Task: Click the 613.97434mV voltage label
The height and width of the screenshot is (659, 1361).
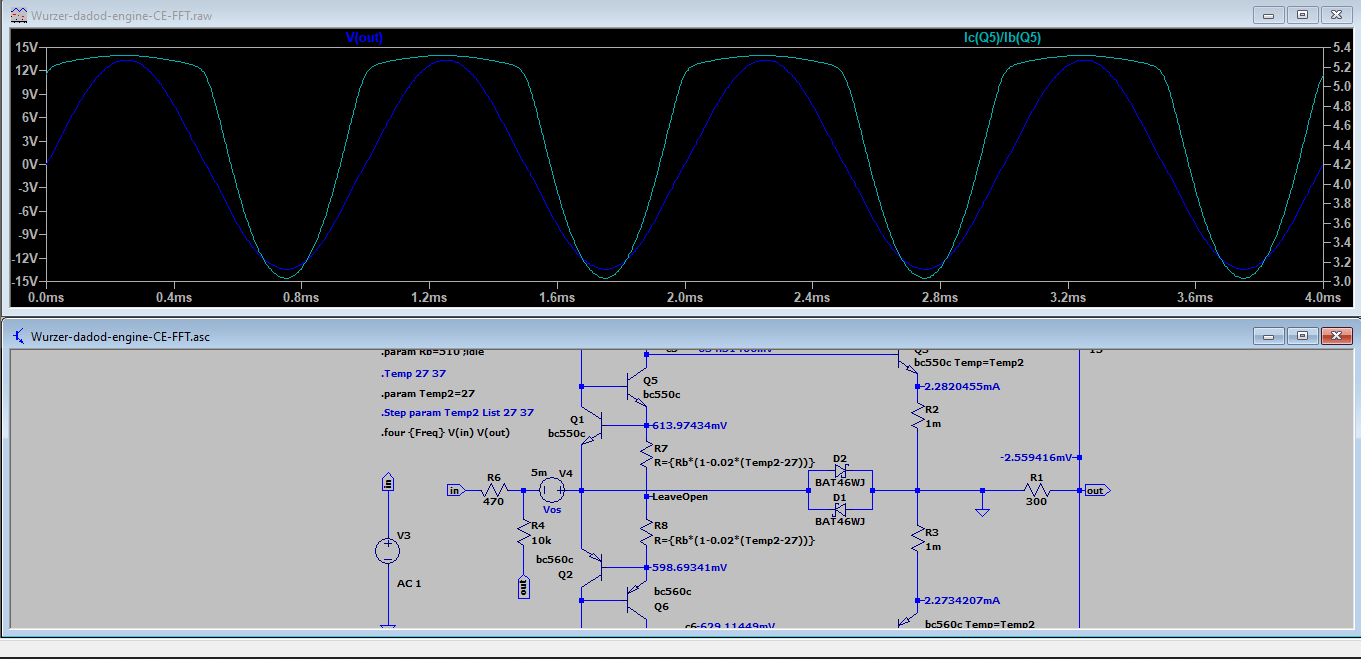Action: [690, 425]
